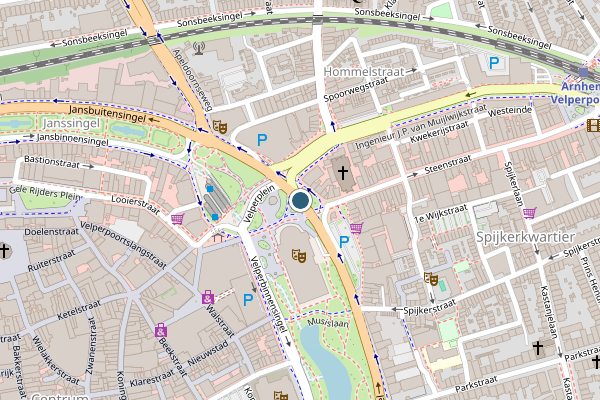Click the Spijkerkwartier neighbourhood label
Screen dimensions: 600x400
tap(525, 237)
